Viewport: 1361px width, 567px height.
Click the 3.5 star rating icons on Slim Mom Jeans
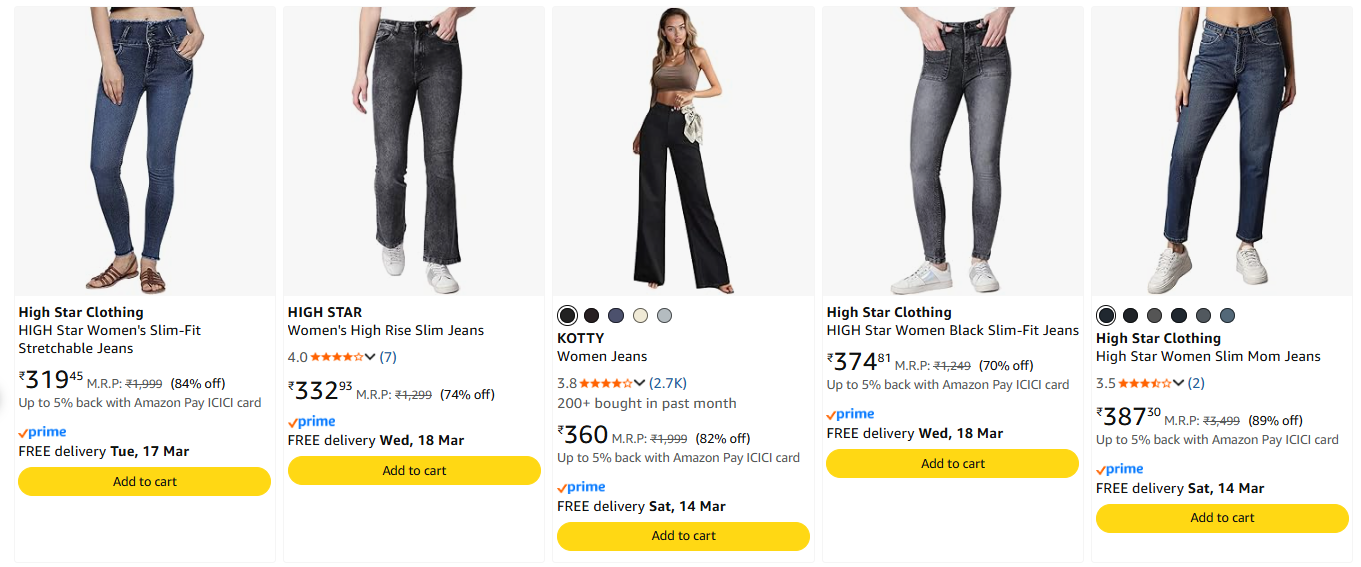coord(1144,383)
